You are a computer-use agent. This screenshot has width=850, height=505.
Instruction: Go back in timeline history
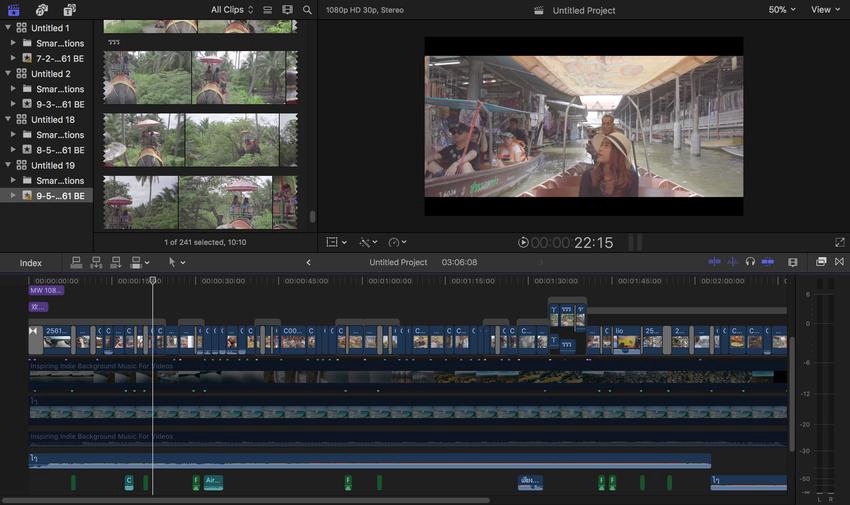(308, 262)
